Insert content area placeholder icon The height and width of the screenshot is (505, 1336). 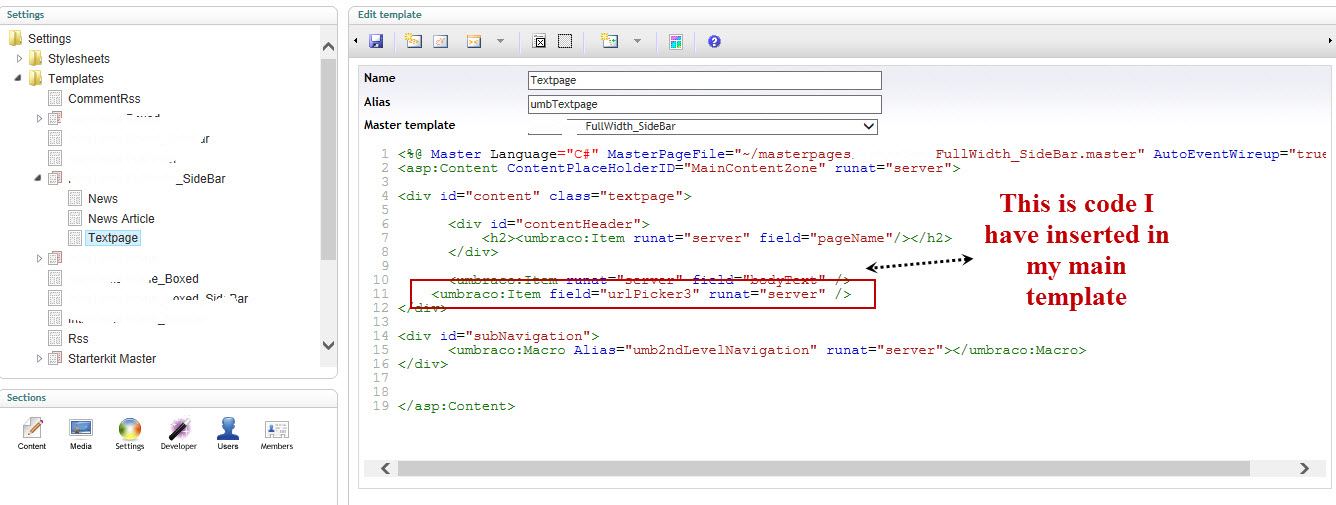click(x=539, y=41)
